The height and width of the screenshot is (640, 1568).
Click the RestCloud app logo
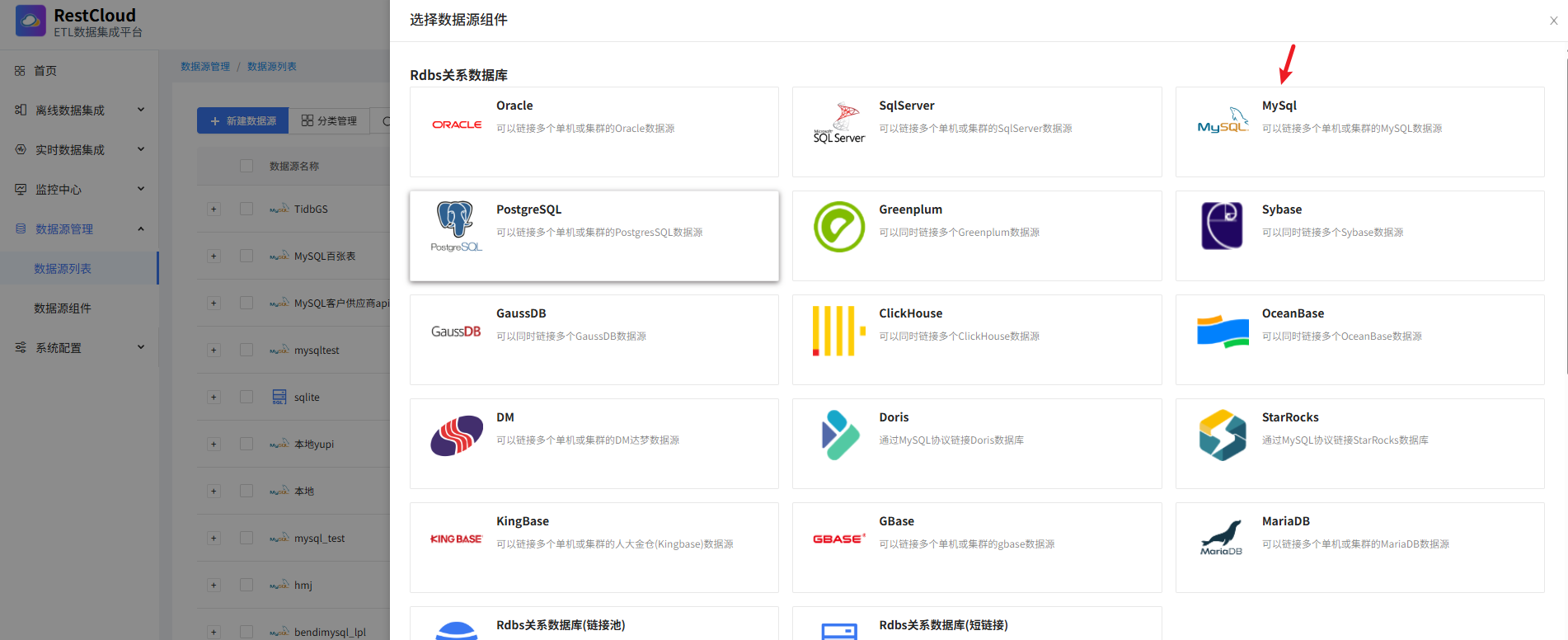click(x=31, y=21)
